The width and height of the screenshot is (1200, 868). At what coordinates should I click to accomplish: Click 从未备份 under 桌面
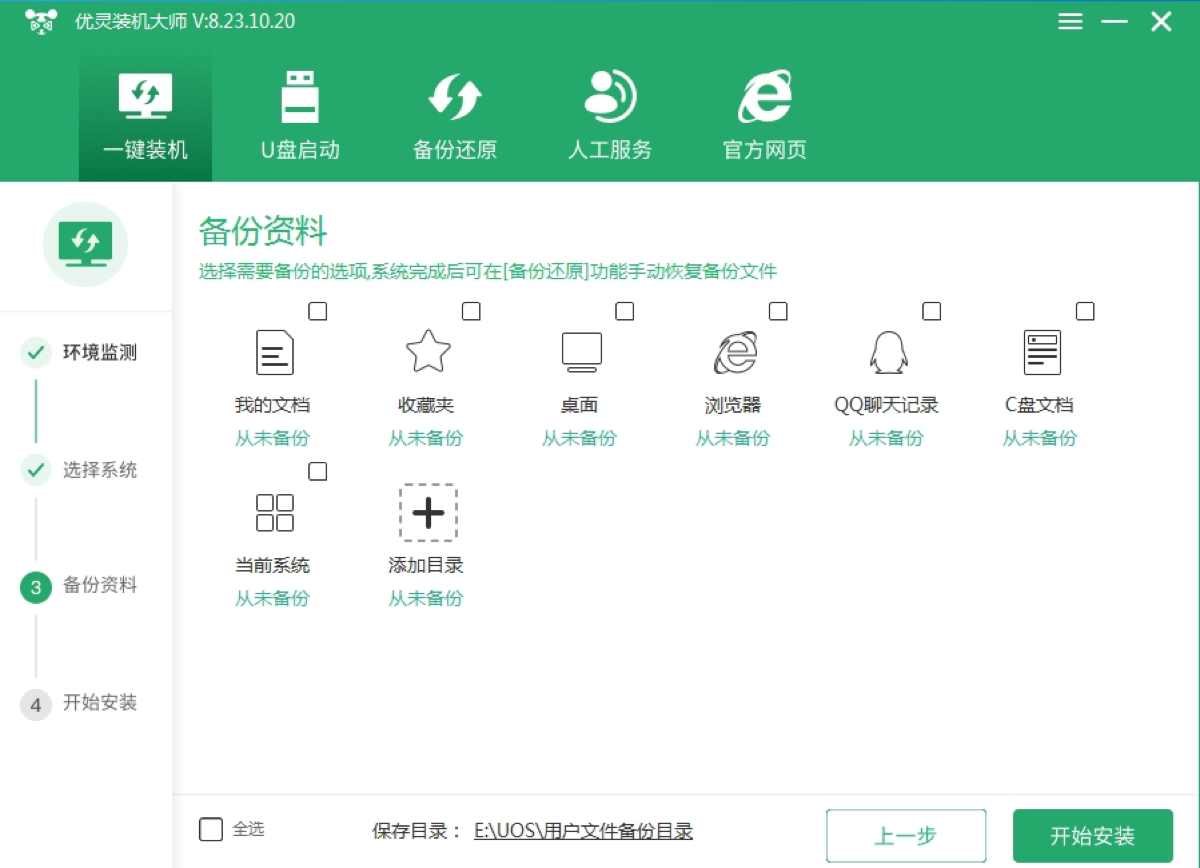[580, 438]
